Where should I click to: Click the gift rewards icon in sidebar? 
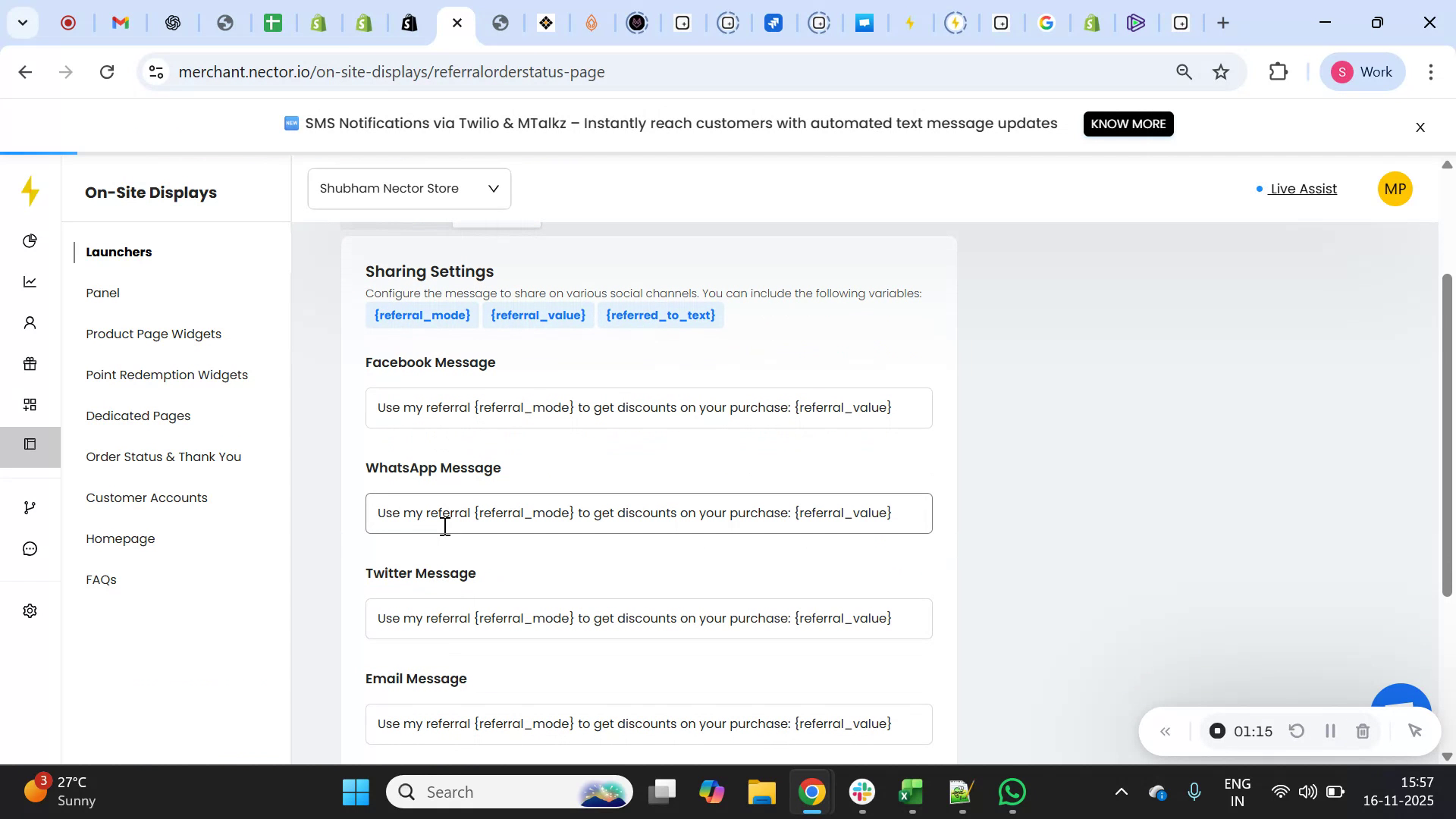30,363
